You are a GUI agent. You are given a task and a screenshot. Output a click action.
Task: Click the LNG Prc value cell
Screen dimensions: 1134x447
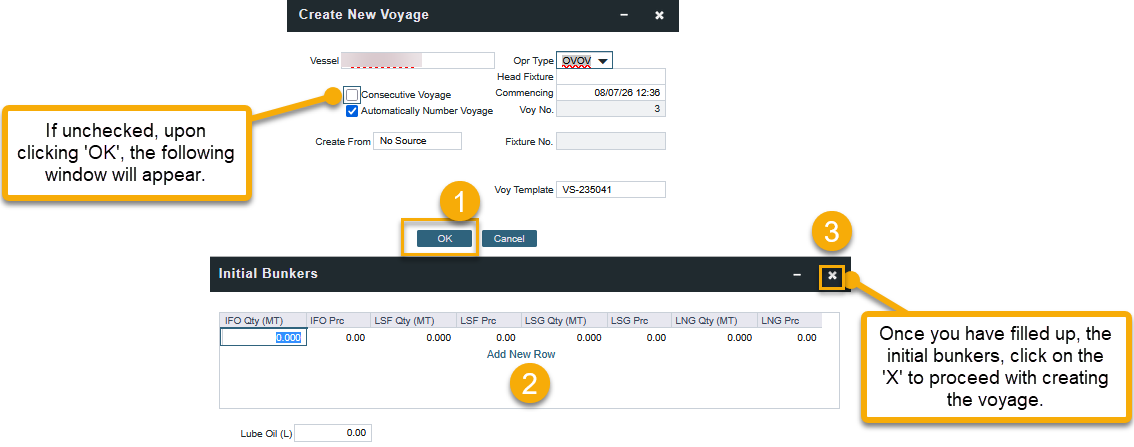point(788,338)
